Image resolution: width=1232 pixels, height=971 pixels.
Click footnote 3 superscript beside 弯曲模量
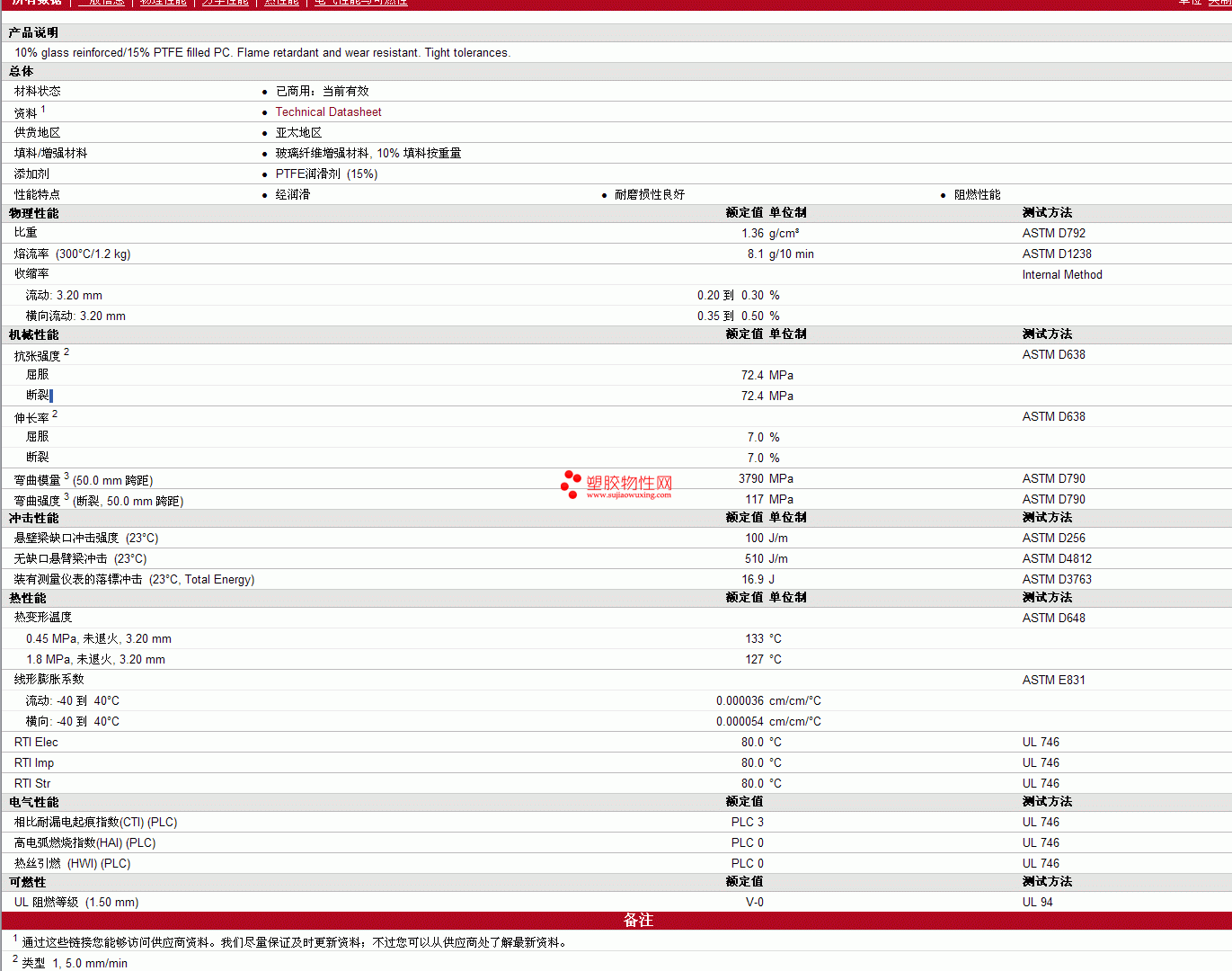click(x=66, y=477)
